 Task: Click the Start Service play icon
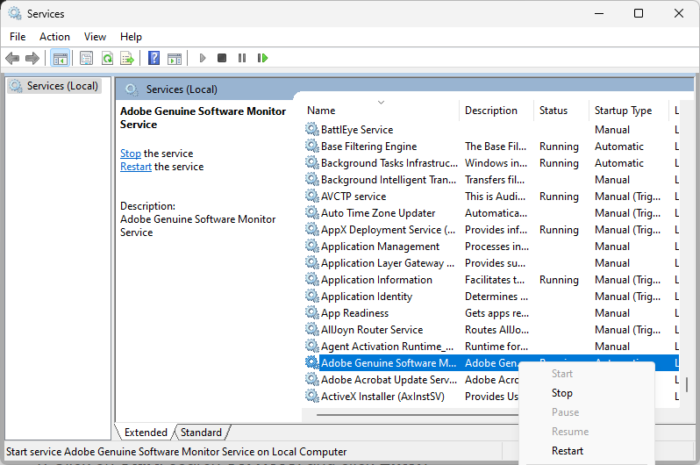click(x=202, y=58)
